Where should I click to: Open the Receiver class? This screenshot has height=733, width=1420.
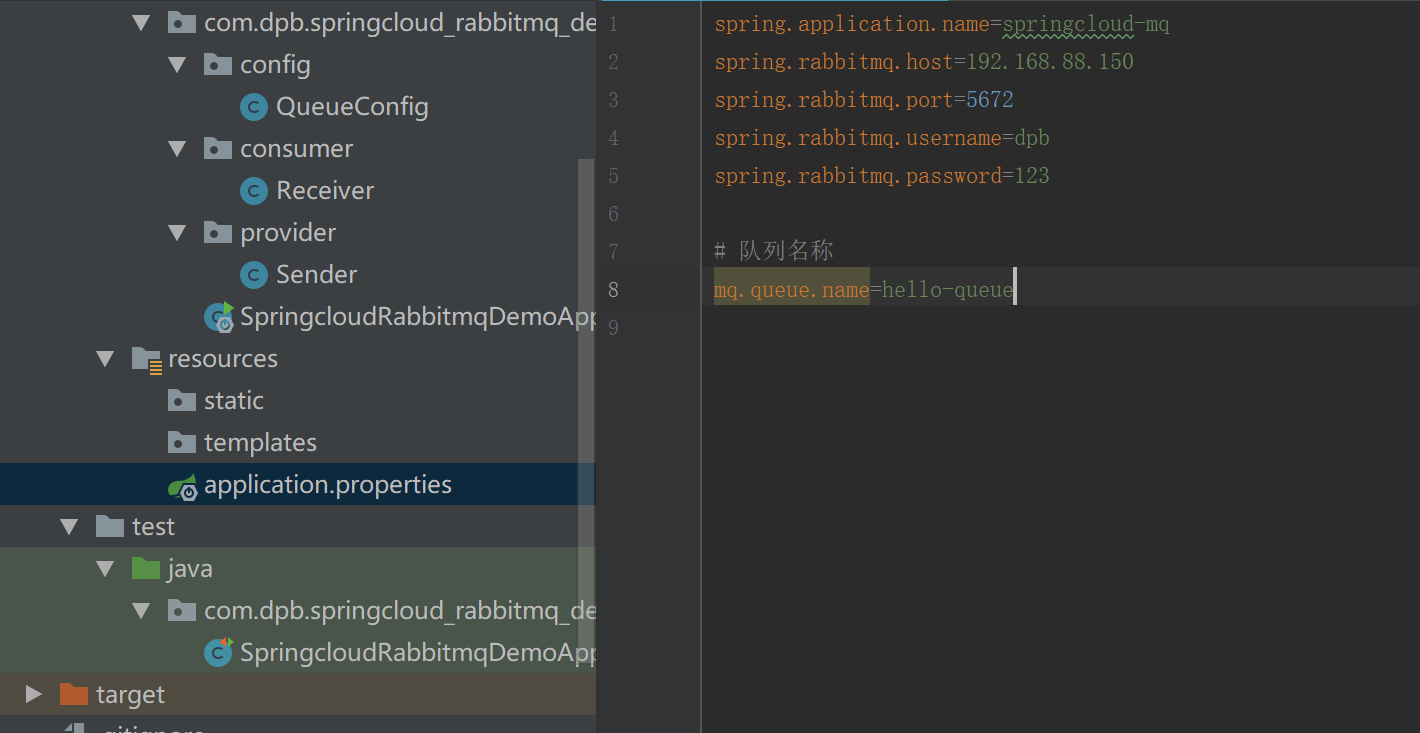pos(325,191)
